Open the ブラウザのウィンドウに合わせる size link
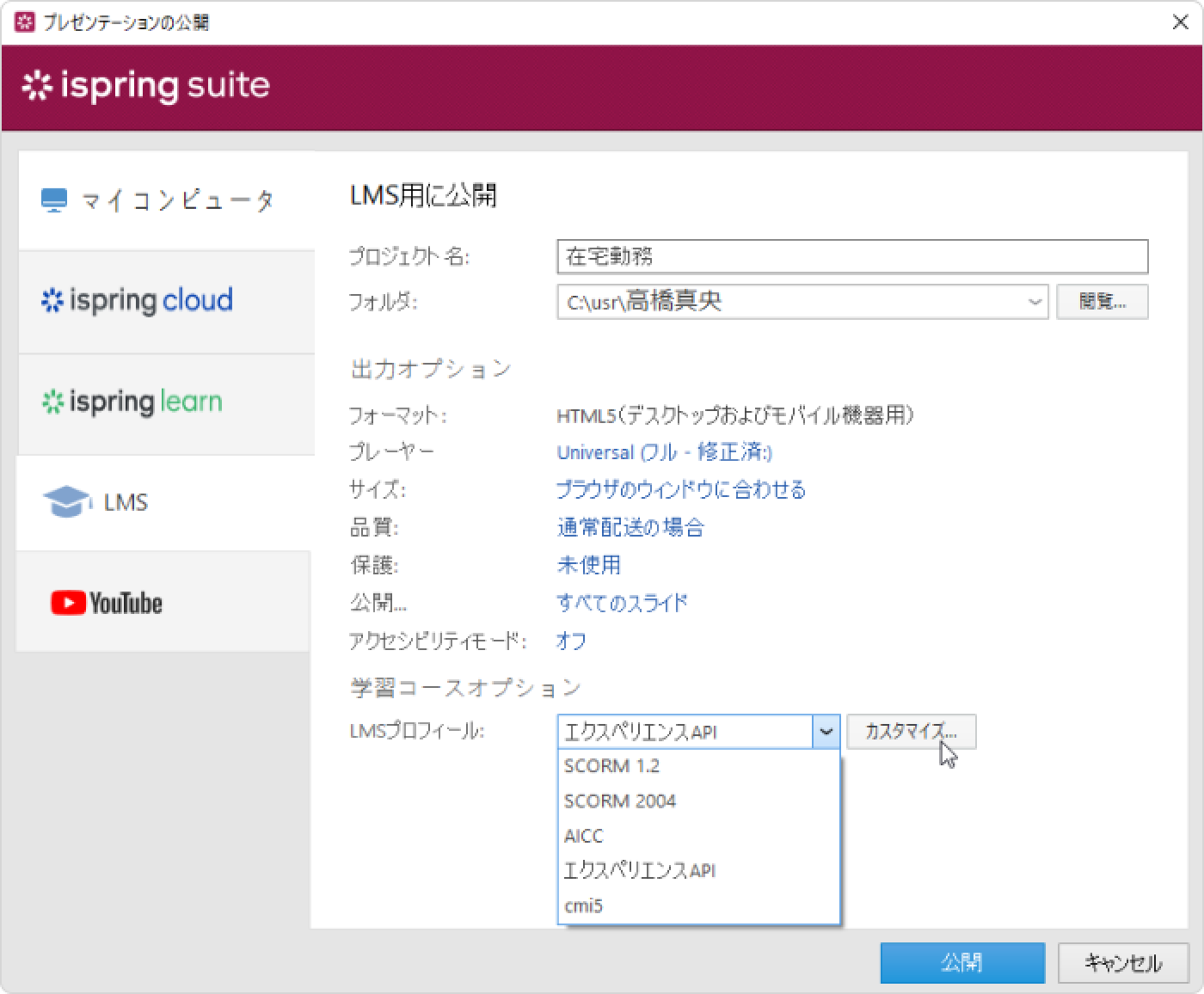Image resolution: width=1204 pixels, height=994 pixels. tap(681, 489)
